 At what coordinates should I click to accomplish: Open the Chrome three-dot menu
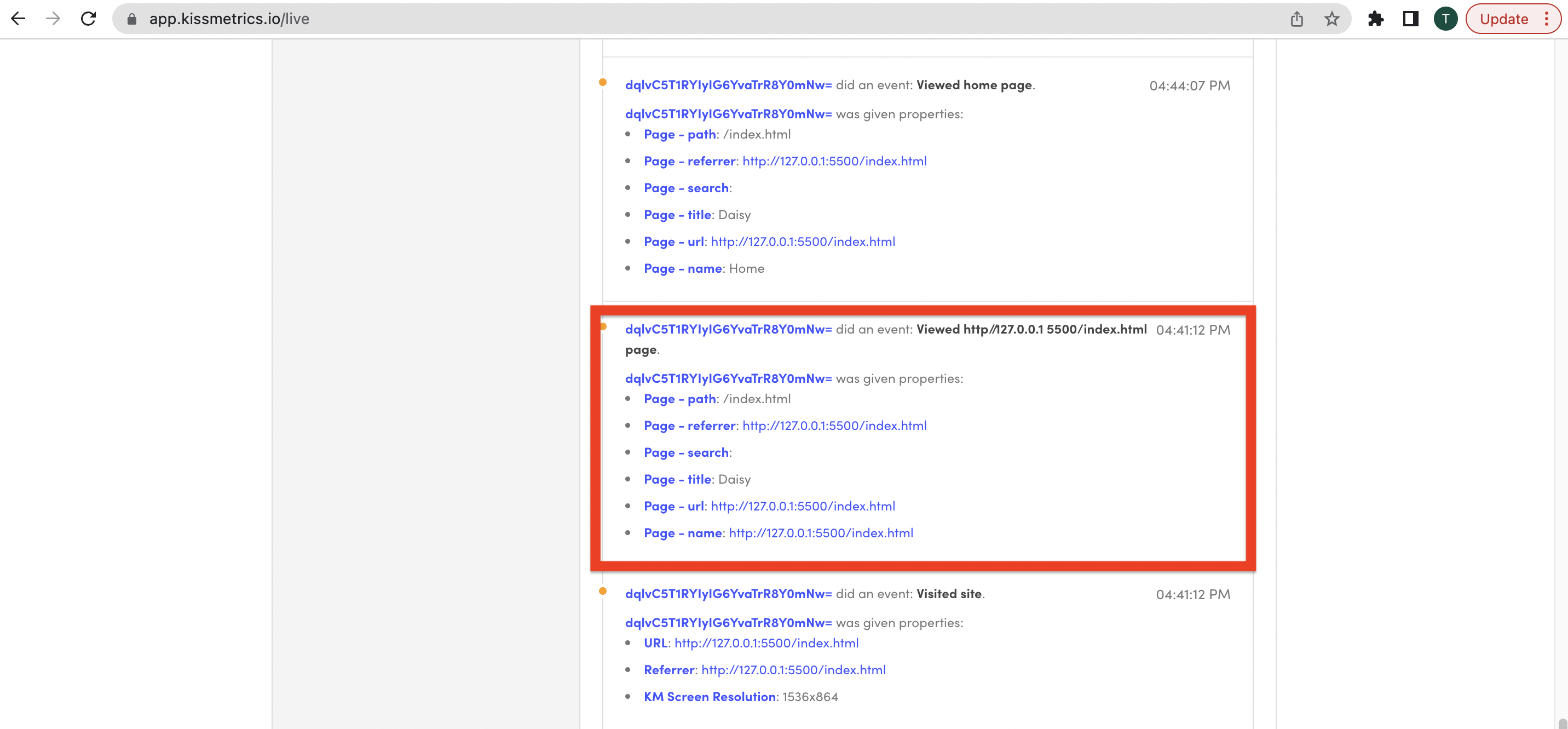(1546, 19)
